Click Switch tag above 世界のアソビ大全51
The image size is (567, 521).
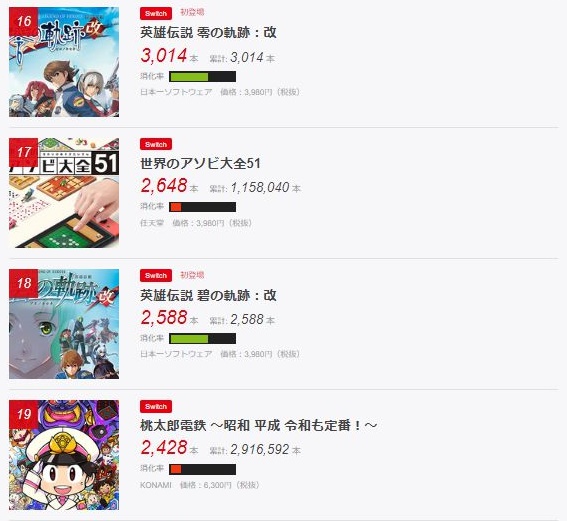[156, 144]
